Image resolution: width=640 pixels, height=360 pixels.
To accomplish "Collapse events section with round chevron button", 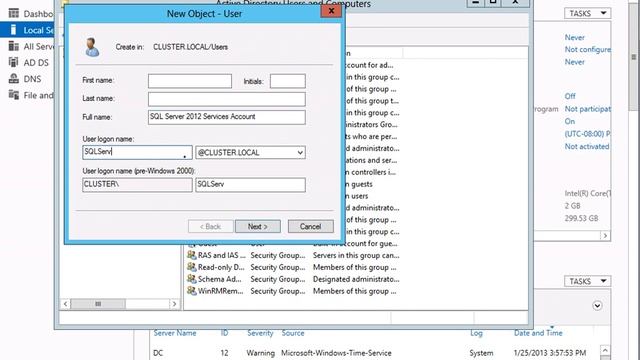I will (x=597, y=305).
